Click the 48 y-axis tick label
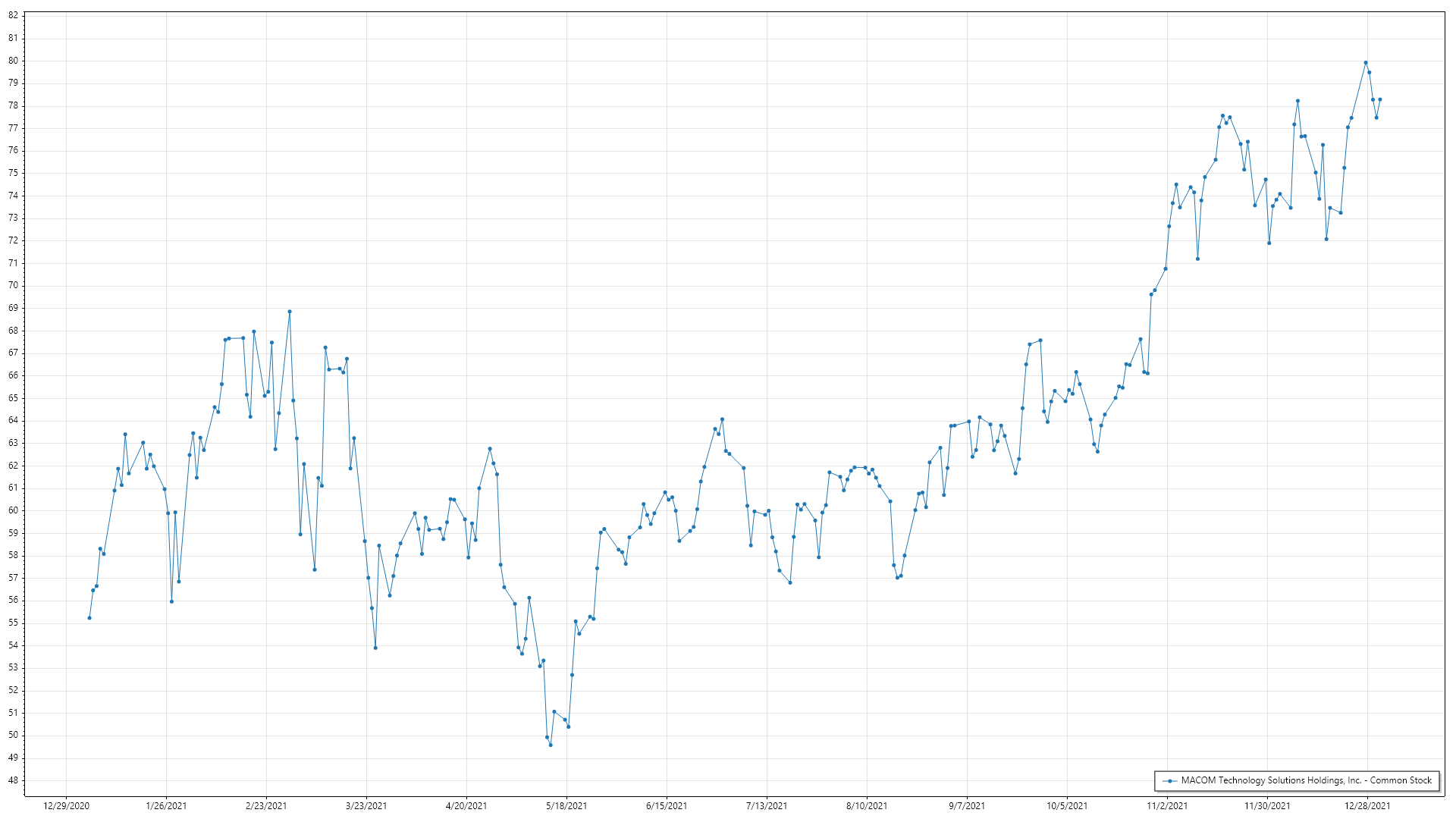Viewport: 1456px width, 819px height. [x=13, y=780]
